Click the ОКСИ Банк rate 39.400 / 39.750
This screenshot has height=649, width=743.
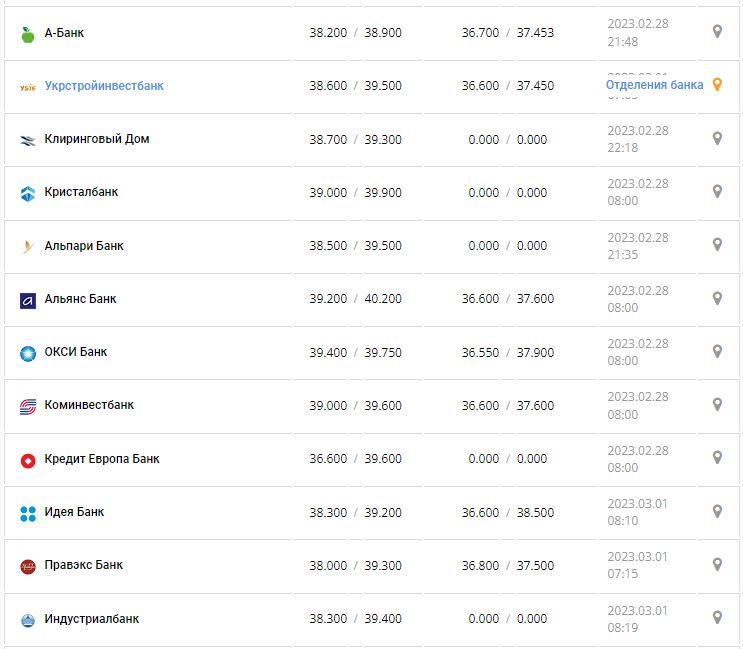(x=355, y=352)
